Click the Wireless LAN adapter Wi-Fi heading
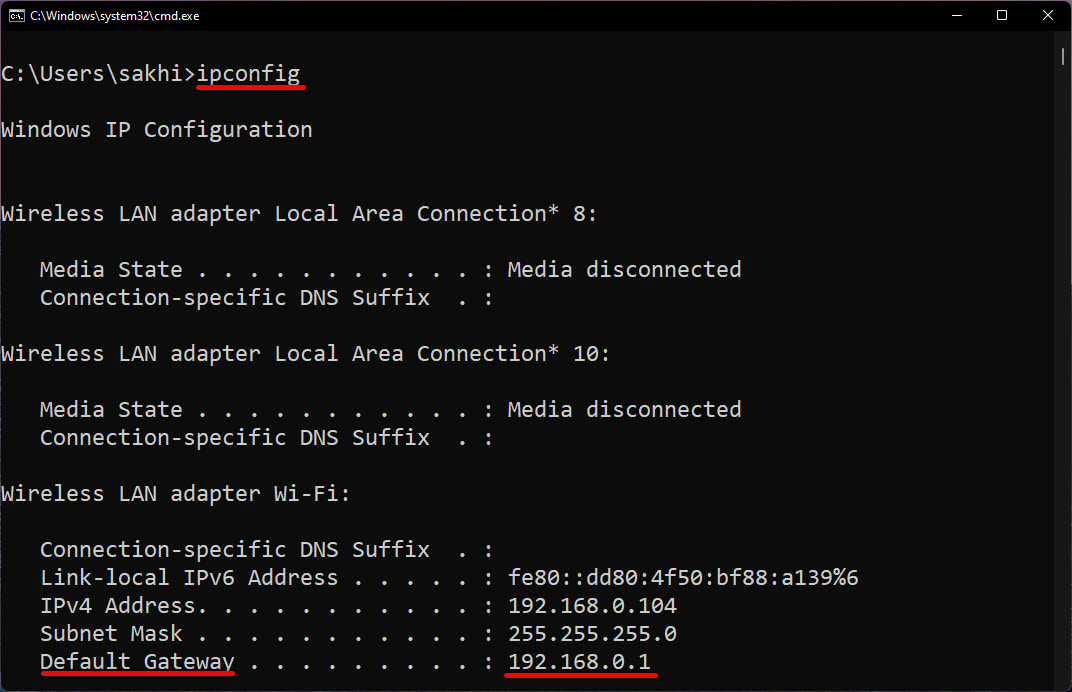 pos(175,494)
